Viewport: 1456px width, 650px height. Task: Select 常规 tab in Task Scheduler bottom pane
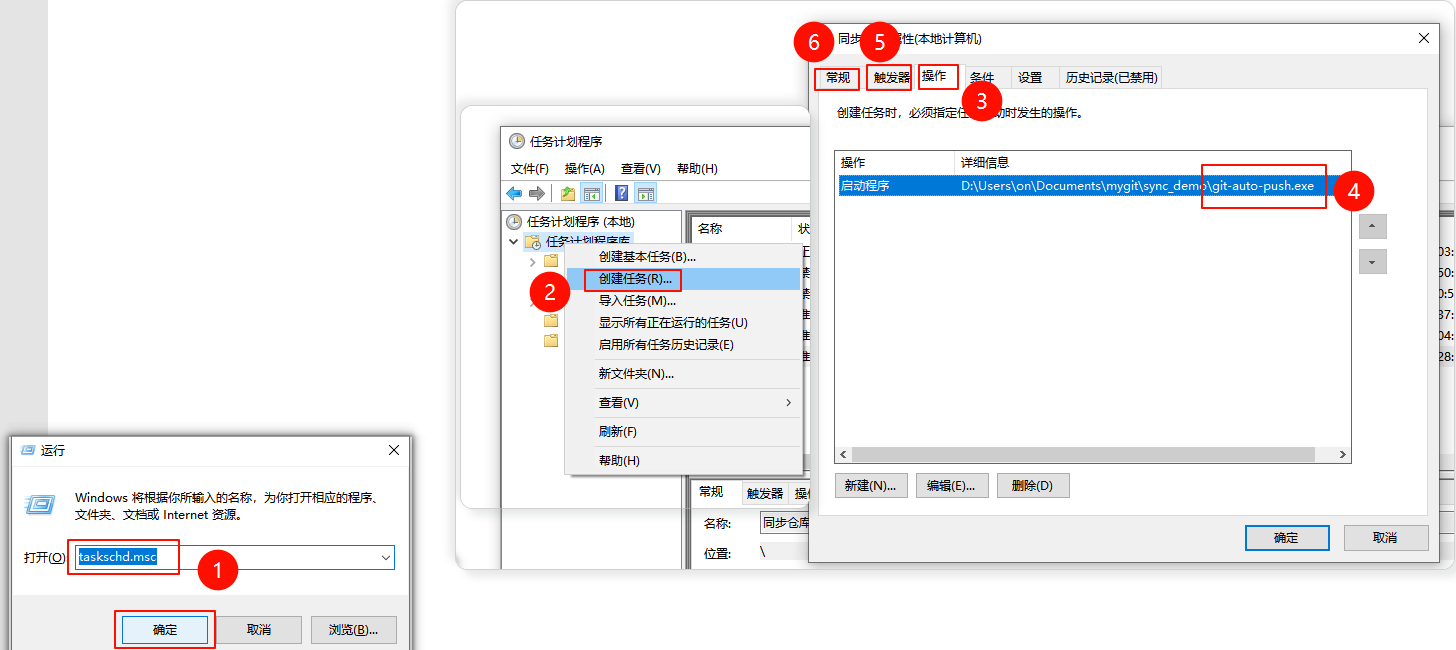coord(711,493)
